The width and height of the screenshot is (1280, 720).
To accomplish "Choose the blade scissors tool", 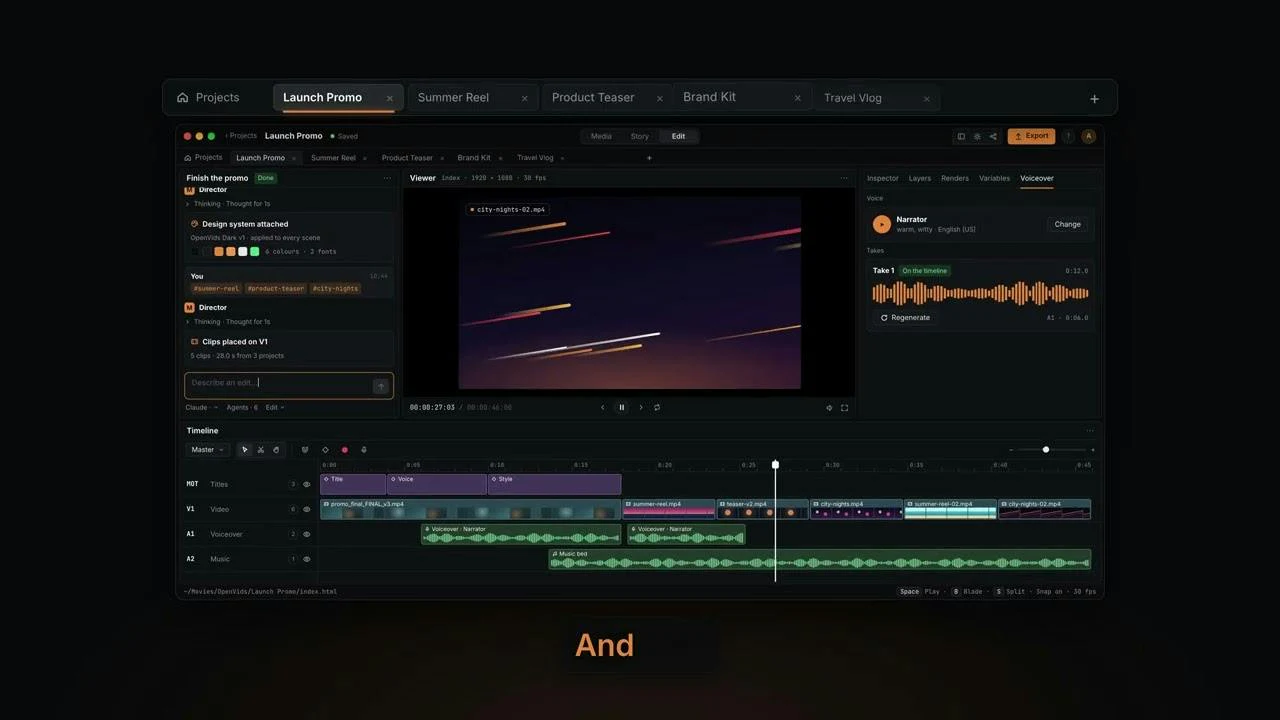I will pos(260,450).
